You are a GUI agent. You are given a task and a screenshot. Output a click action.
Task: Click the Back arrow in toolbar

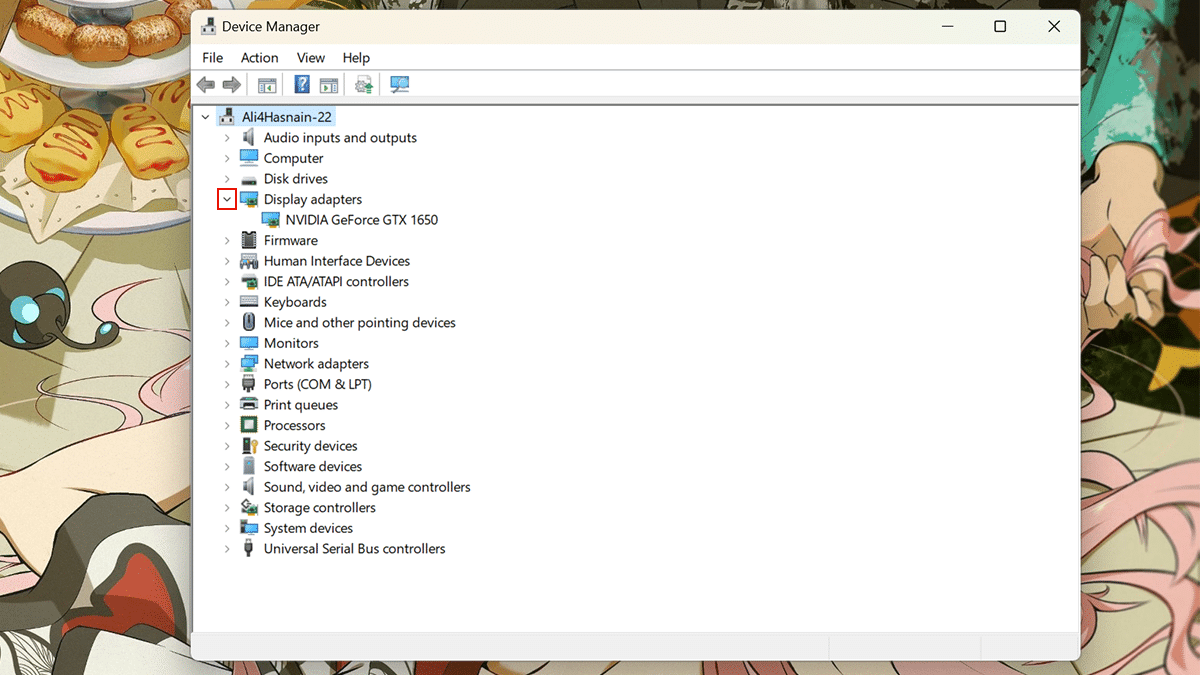206,85
